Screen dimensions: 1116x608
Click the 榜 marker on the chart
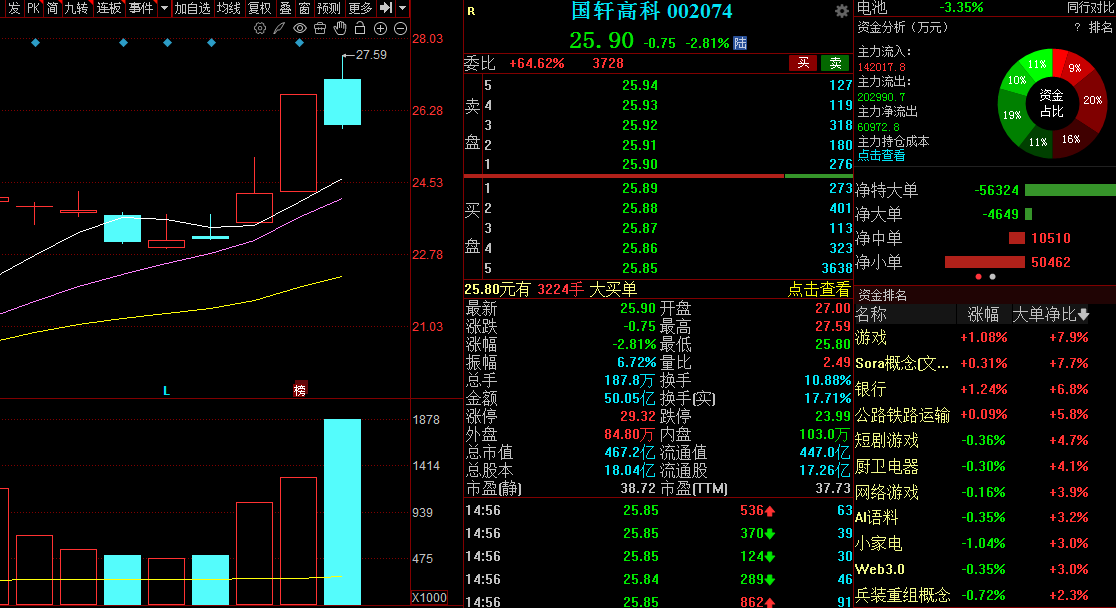click(300, 390)
